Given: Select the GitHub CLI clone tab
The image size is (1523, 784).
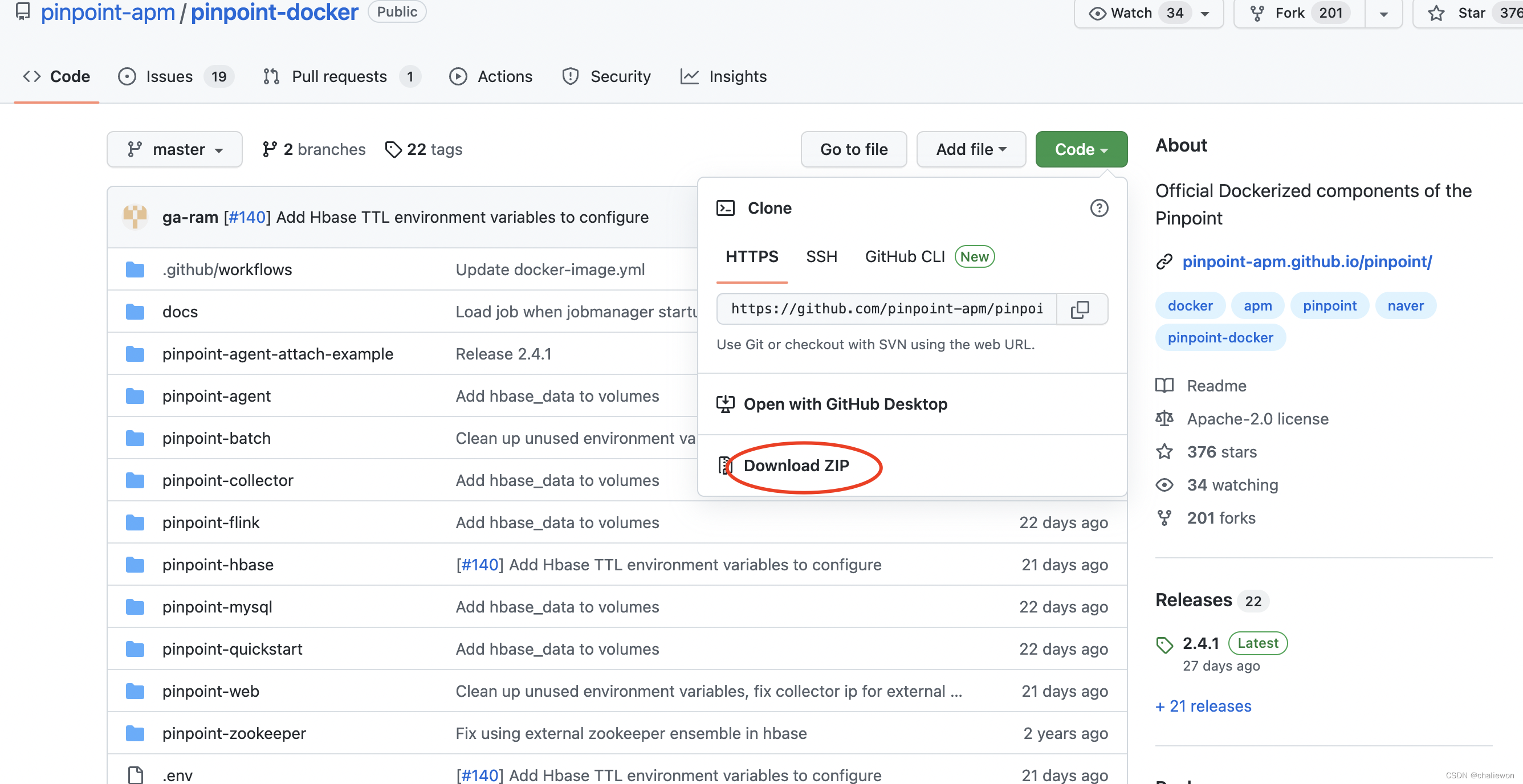Looking at the screenshot, I should (x=930, y=257).
